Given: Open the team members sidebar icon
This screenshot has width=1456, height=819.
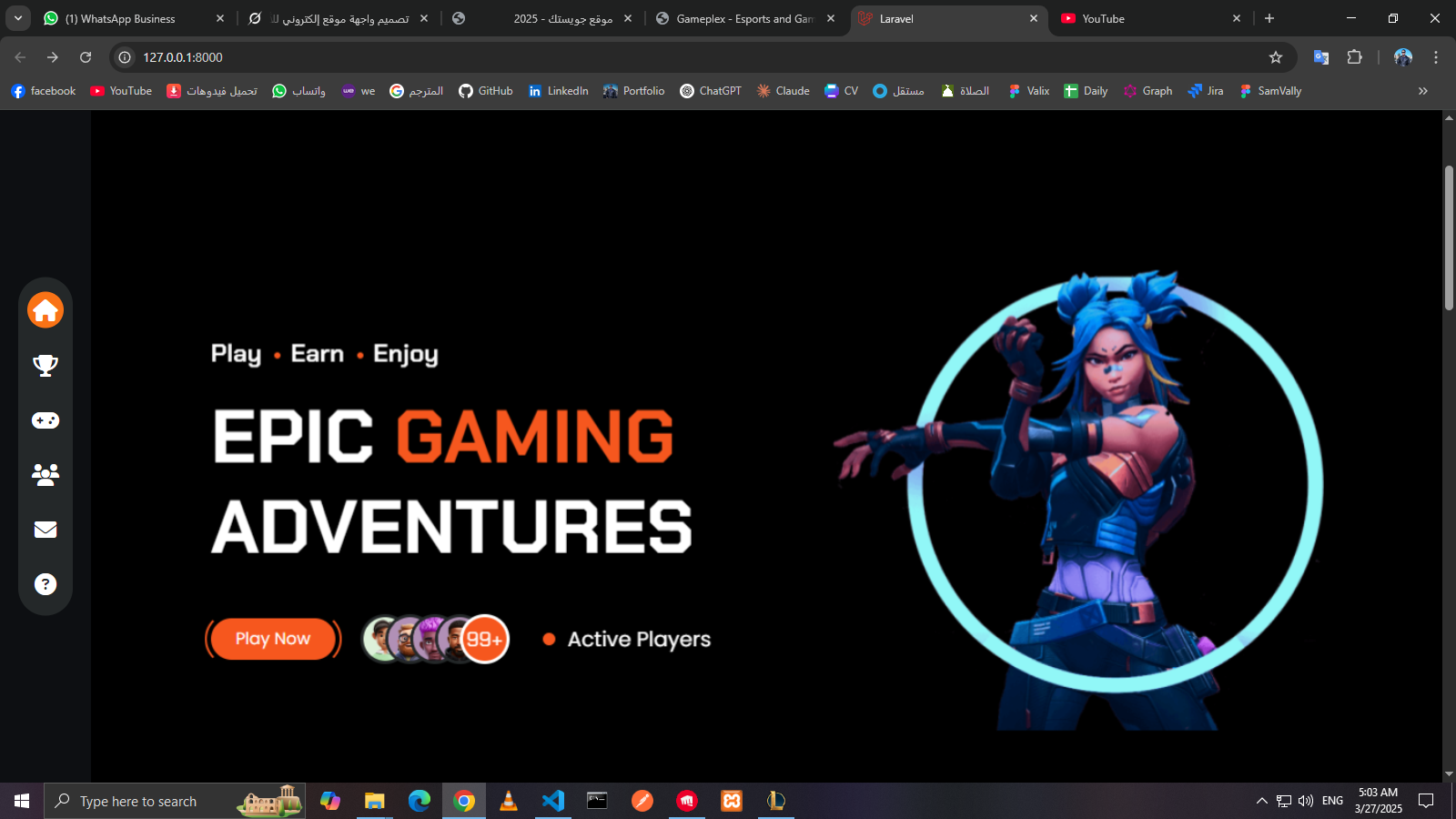Looking at the screenshot, I should (x=45, y=474).
